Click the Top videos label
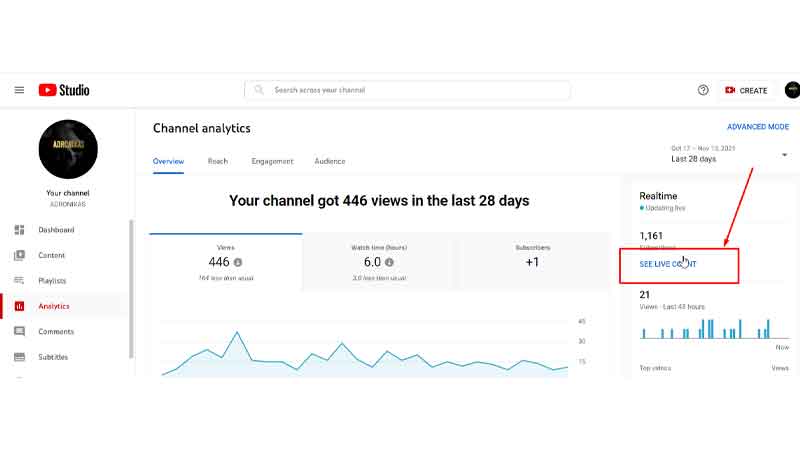The image size is (800, 450). 655,368
